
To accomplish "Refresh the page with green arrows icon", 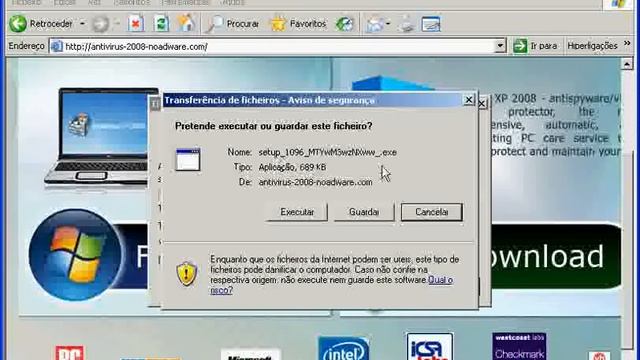I will [161, 24].
